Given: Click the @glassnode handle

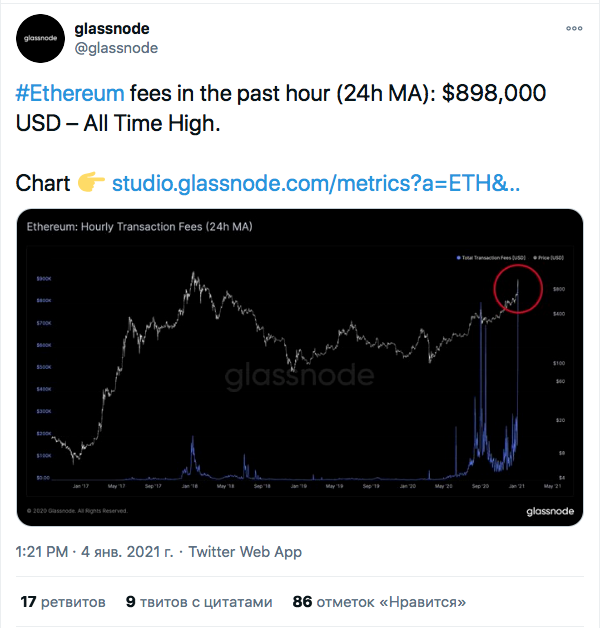Looking at the screenshot, I should pyautogui.click(x=116, y=48).
